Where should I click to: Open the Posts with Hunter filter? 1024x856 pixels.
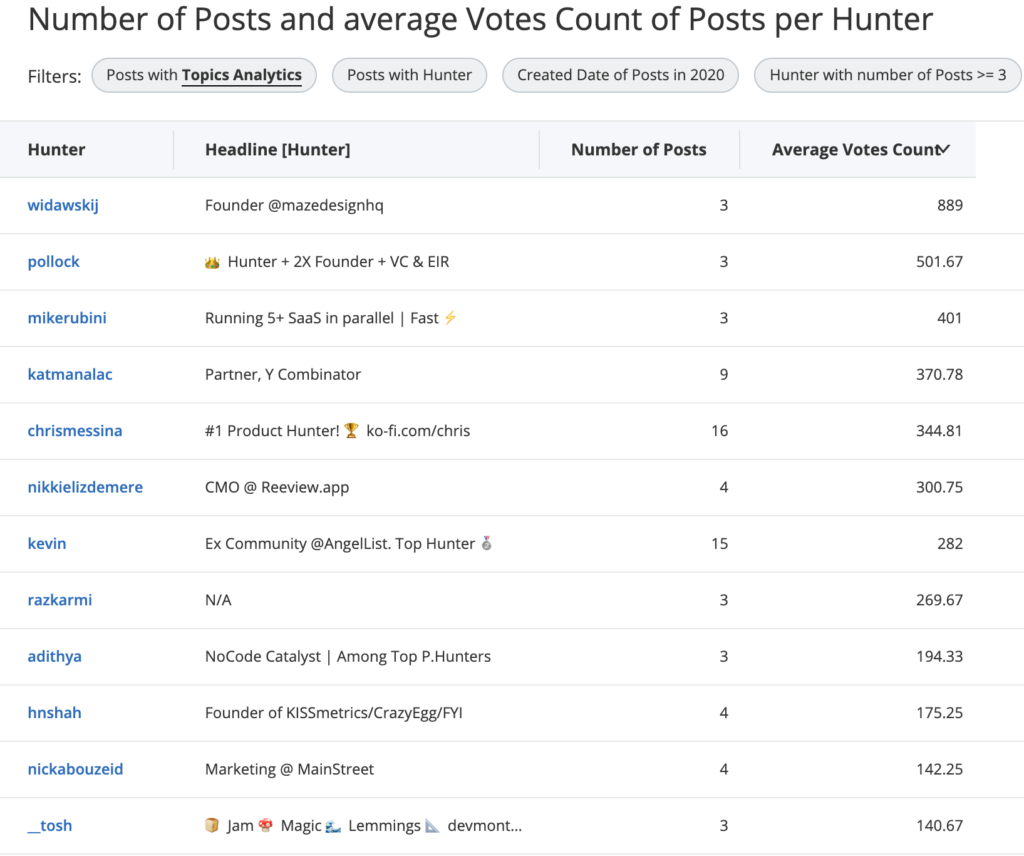pyautogui.click(x=409, y=75)
